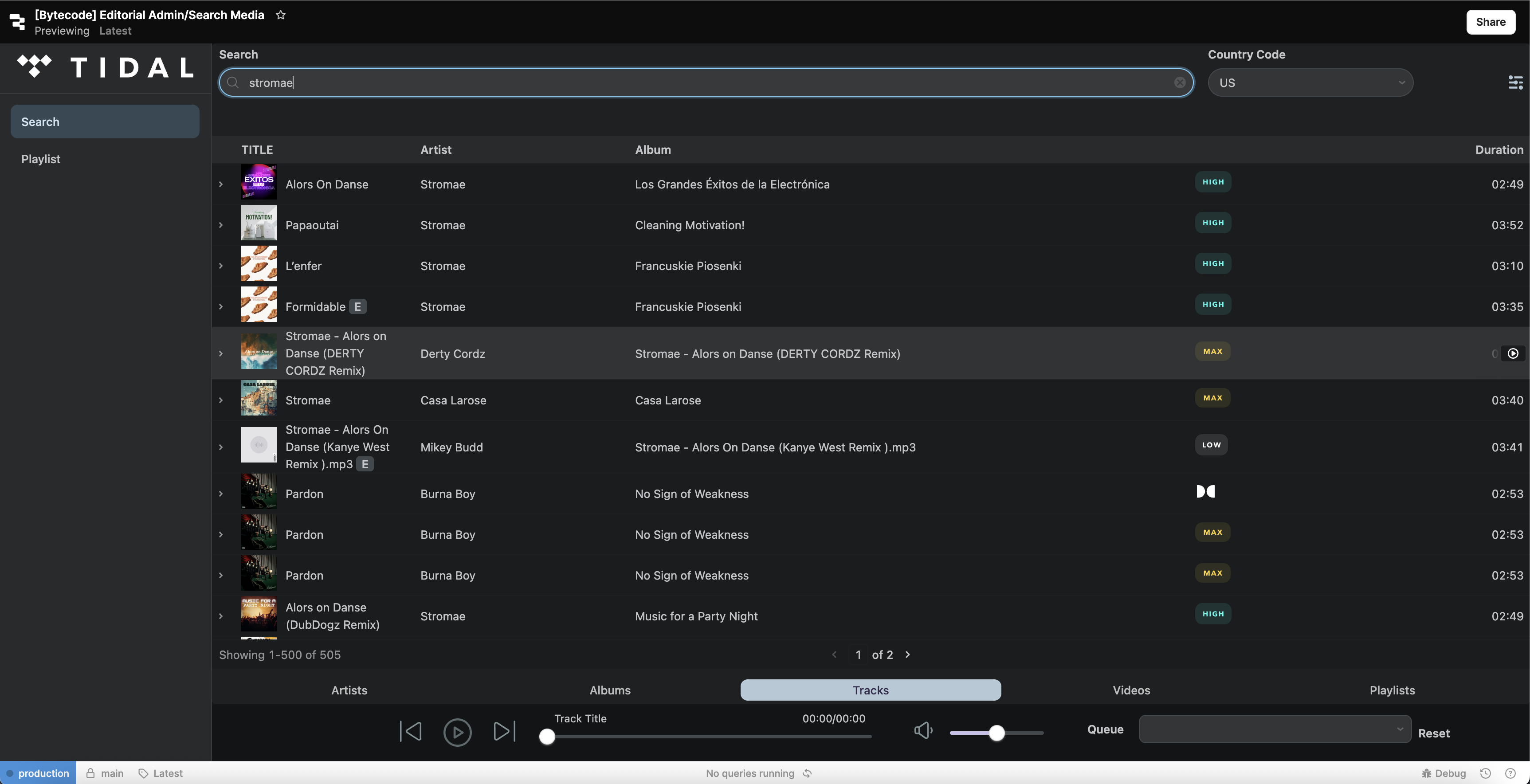Open the Debug panel
The image size is (1530, 784).
pyautogui.click(x=1444, y=773)
